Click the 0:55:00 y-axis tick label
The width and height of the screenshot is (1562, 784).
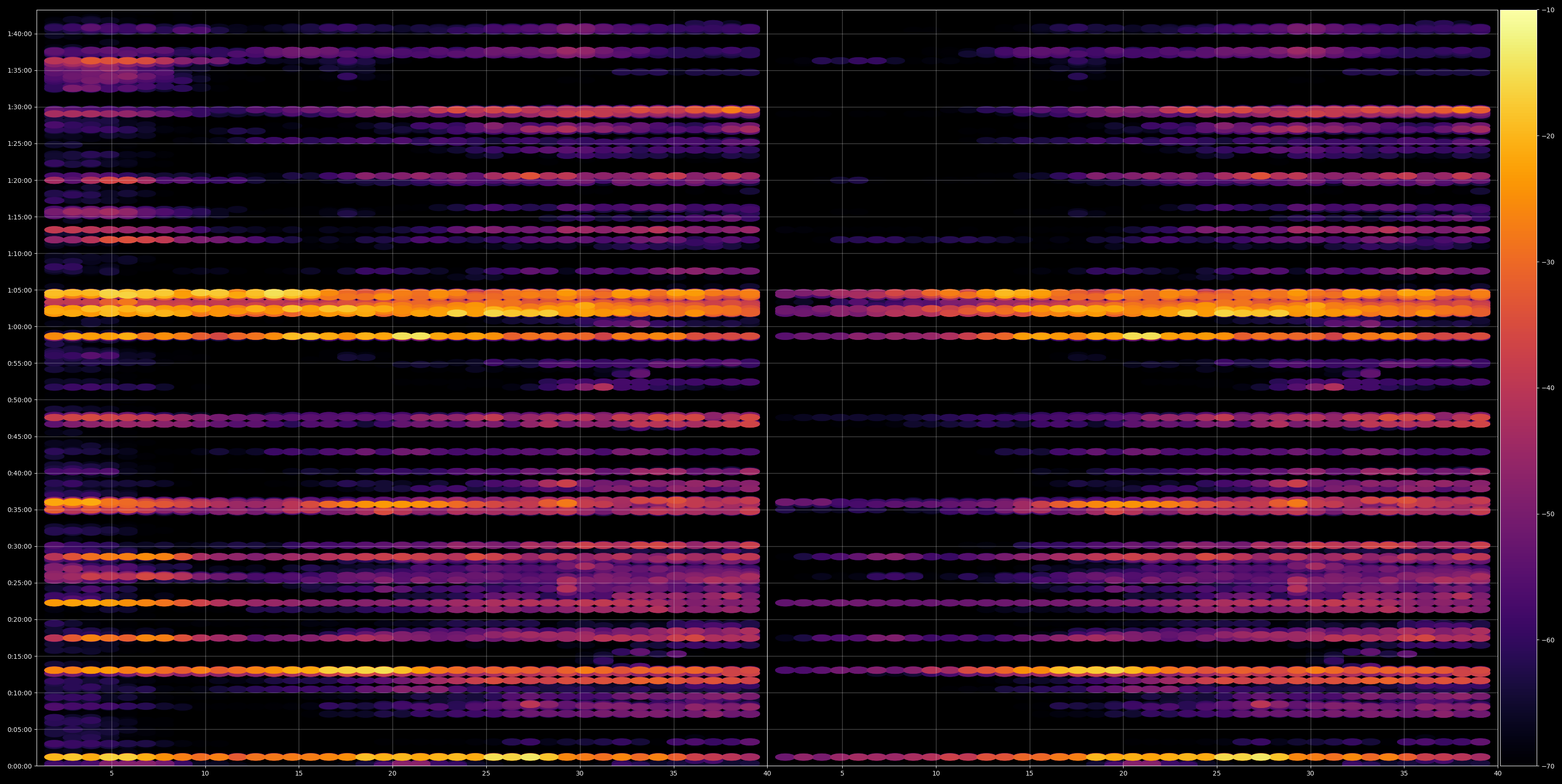19,363
